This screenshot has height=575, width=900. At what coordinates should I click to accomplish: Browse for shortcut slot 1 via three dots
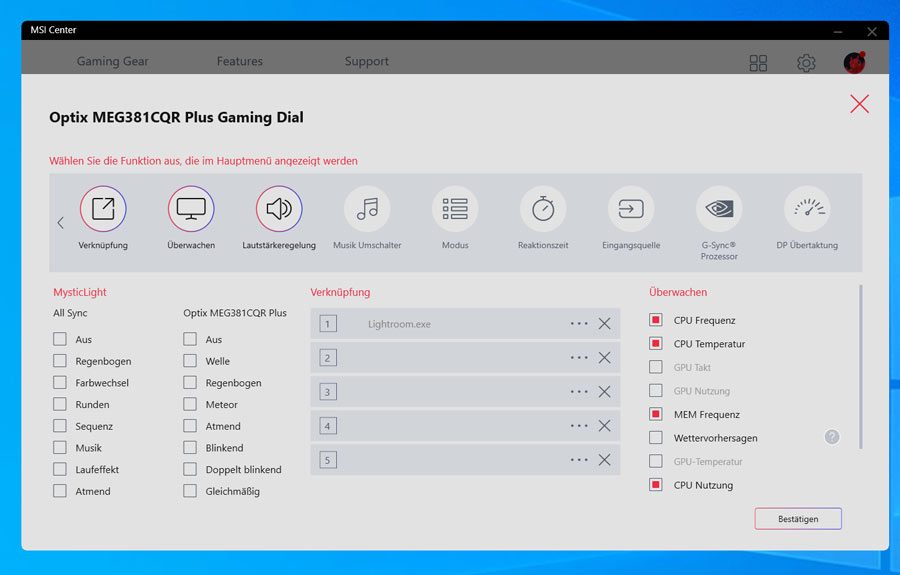[x=579, y=324]
